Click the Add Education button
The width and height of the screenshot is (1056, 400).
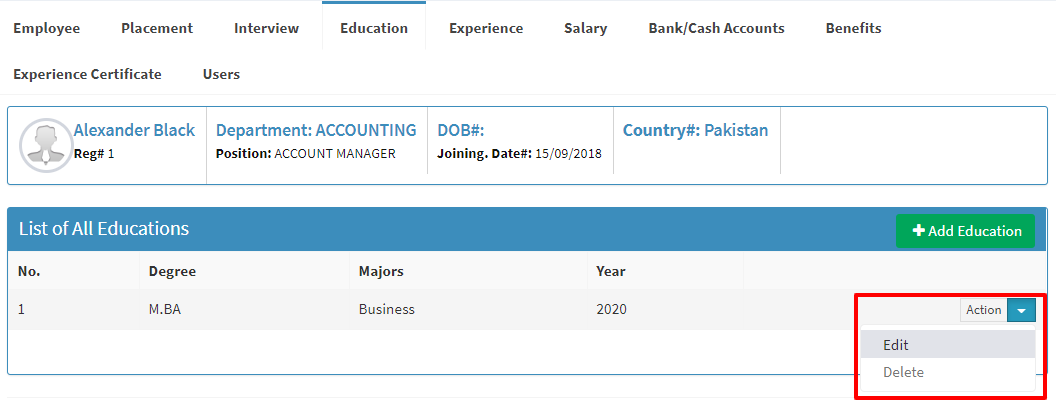coord(965,231)
